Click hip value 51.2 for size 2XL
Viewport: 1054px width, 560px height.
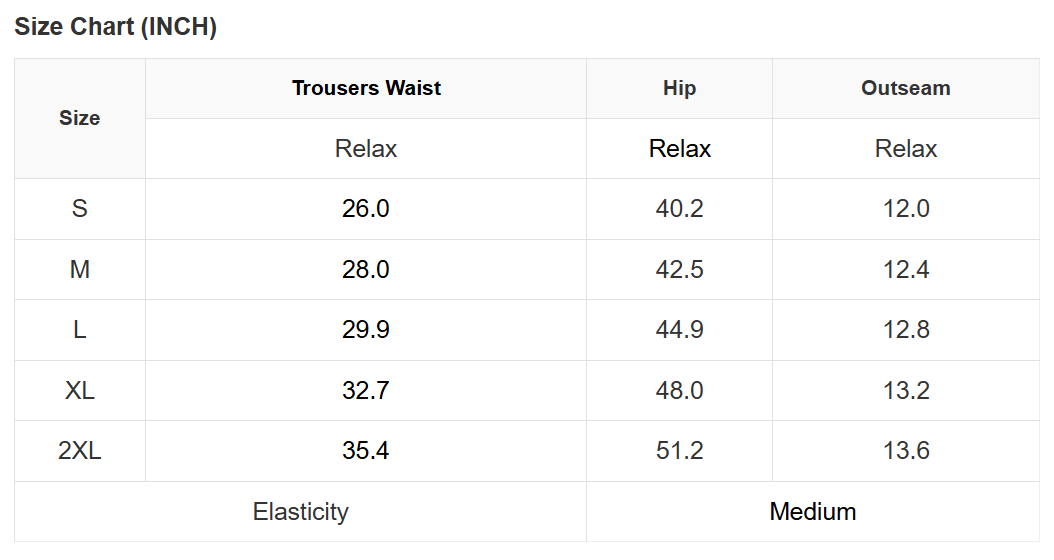click(680, 450)
